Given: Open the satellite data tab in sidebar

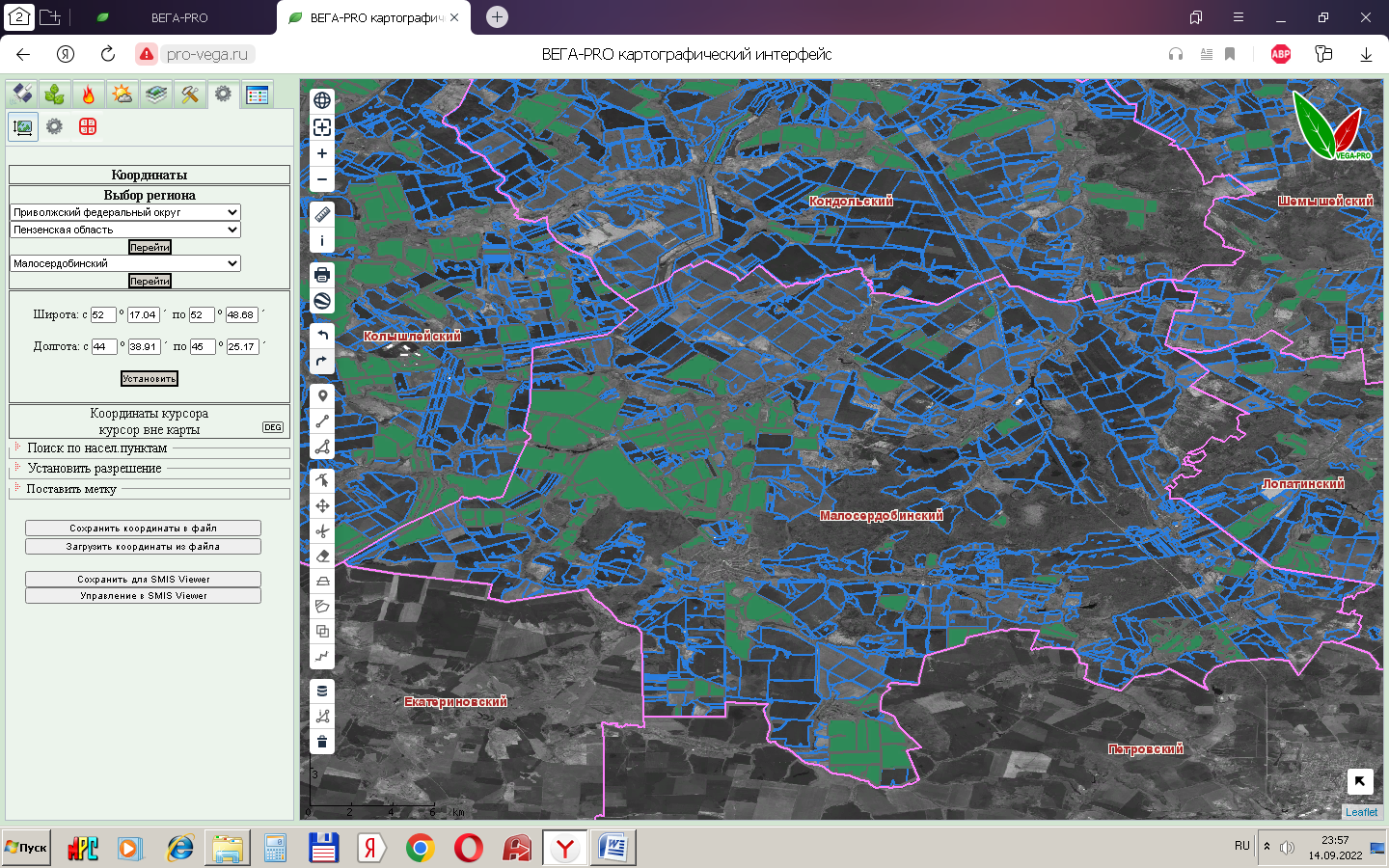Looking at the screenshot, I should (22, 94).
